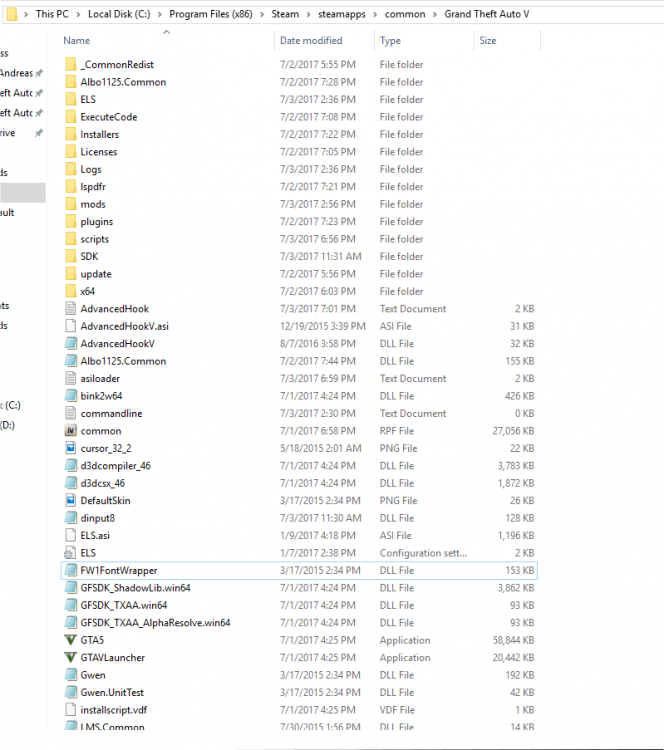Expand the chevron after common breadcrumb
This screenshot has height=750, width=664.
[x=435, y=14]
